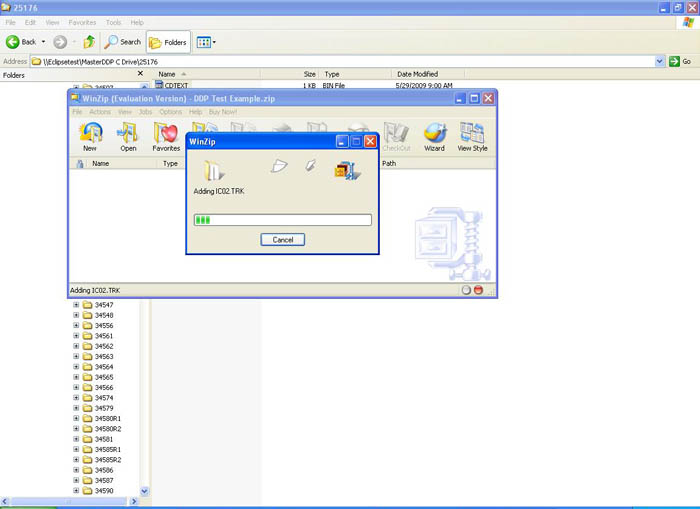Image resolution: width=700 pixels, height=509 pixels.
Task: Open Explorer Search
Action: pos(123,42)
